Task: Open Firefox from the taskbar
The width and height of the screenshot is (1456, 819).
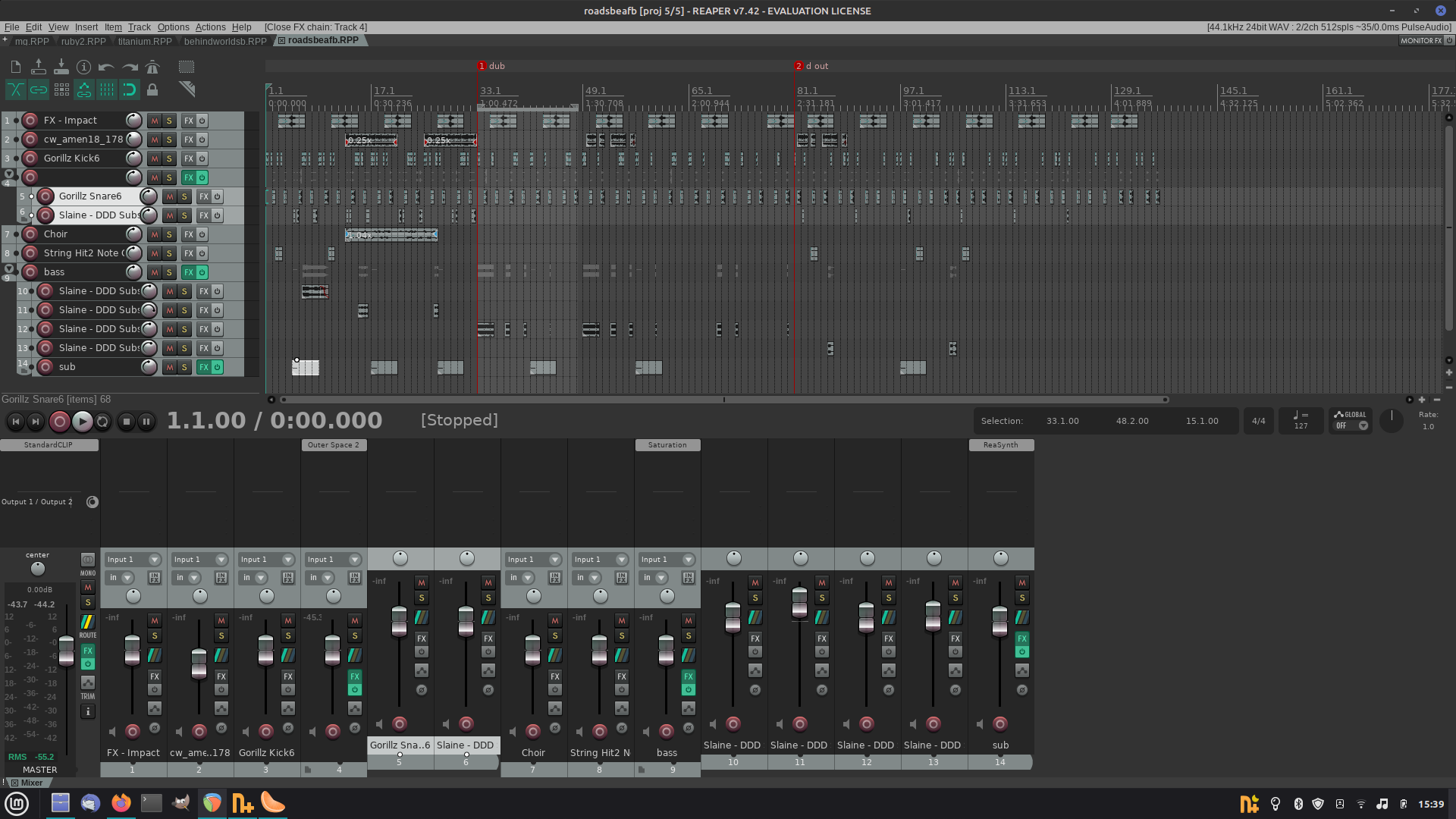Action: click(121, 803)
